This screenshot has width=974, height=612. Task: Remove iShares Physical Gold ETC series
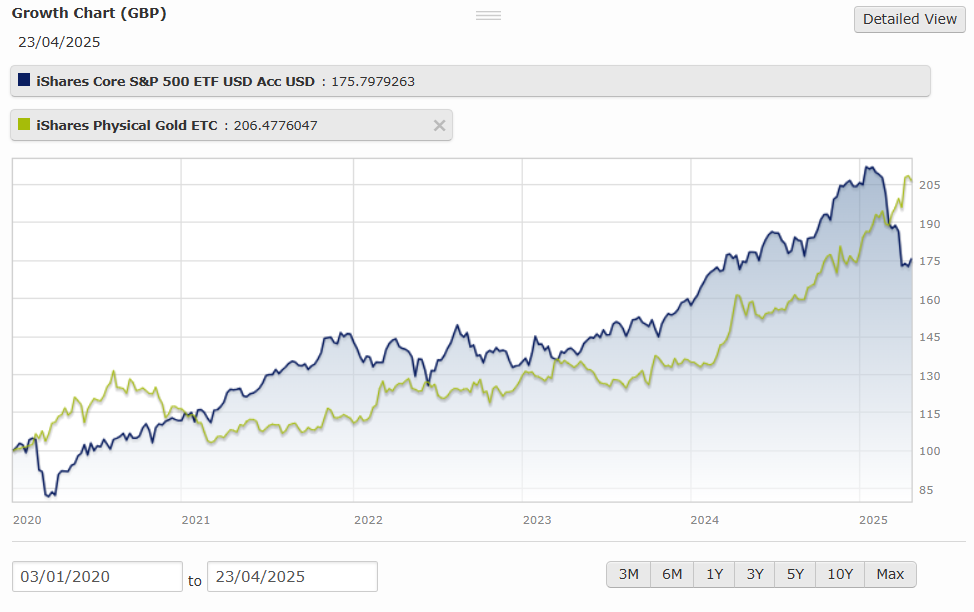point(439,126)
